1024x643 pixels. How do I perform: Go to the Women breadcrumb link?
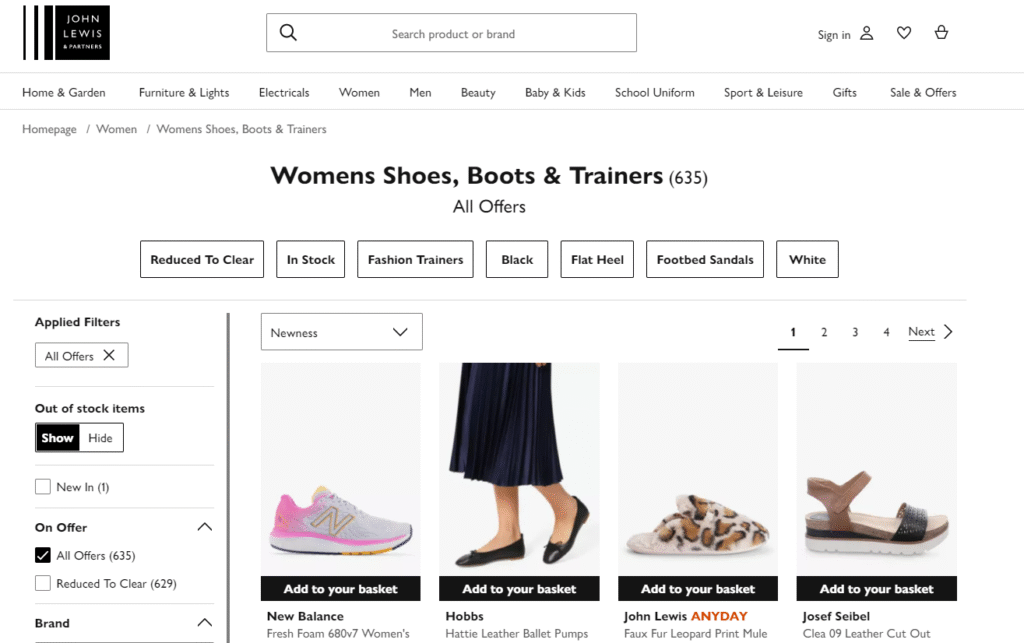pyautogui.click(x=117, y=129)
